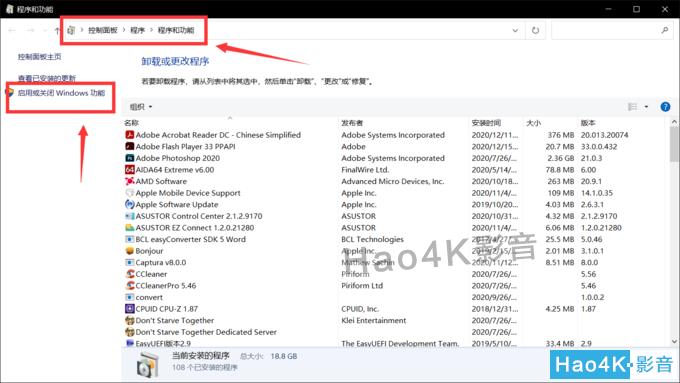This screenshot has width=680, height=383.
Task: Sort by the 安装时间 column header
Action: pyautogui.click(x=486, y=123)
